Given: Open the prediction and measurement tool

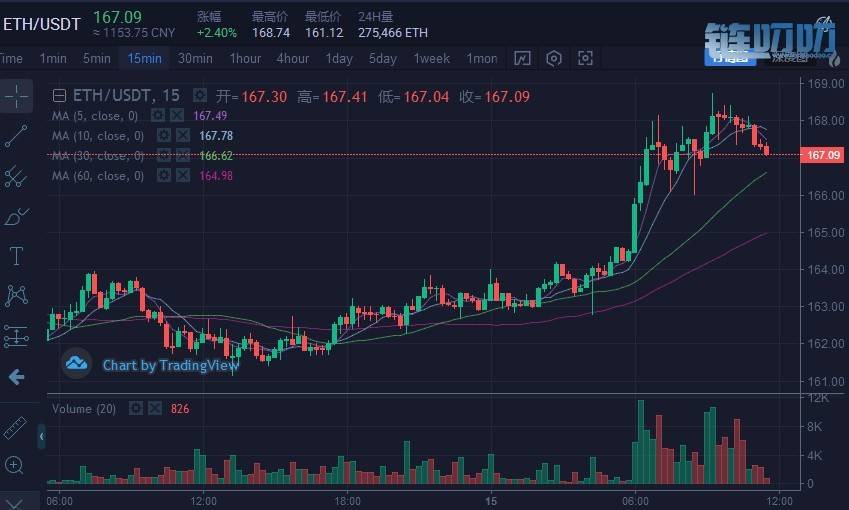Looking at the screenshot, I should point(16,336).
